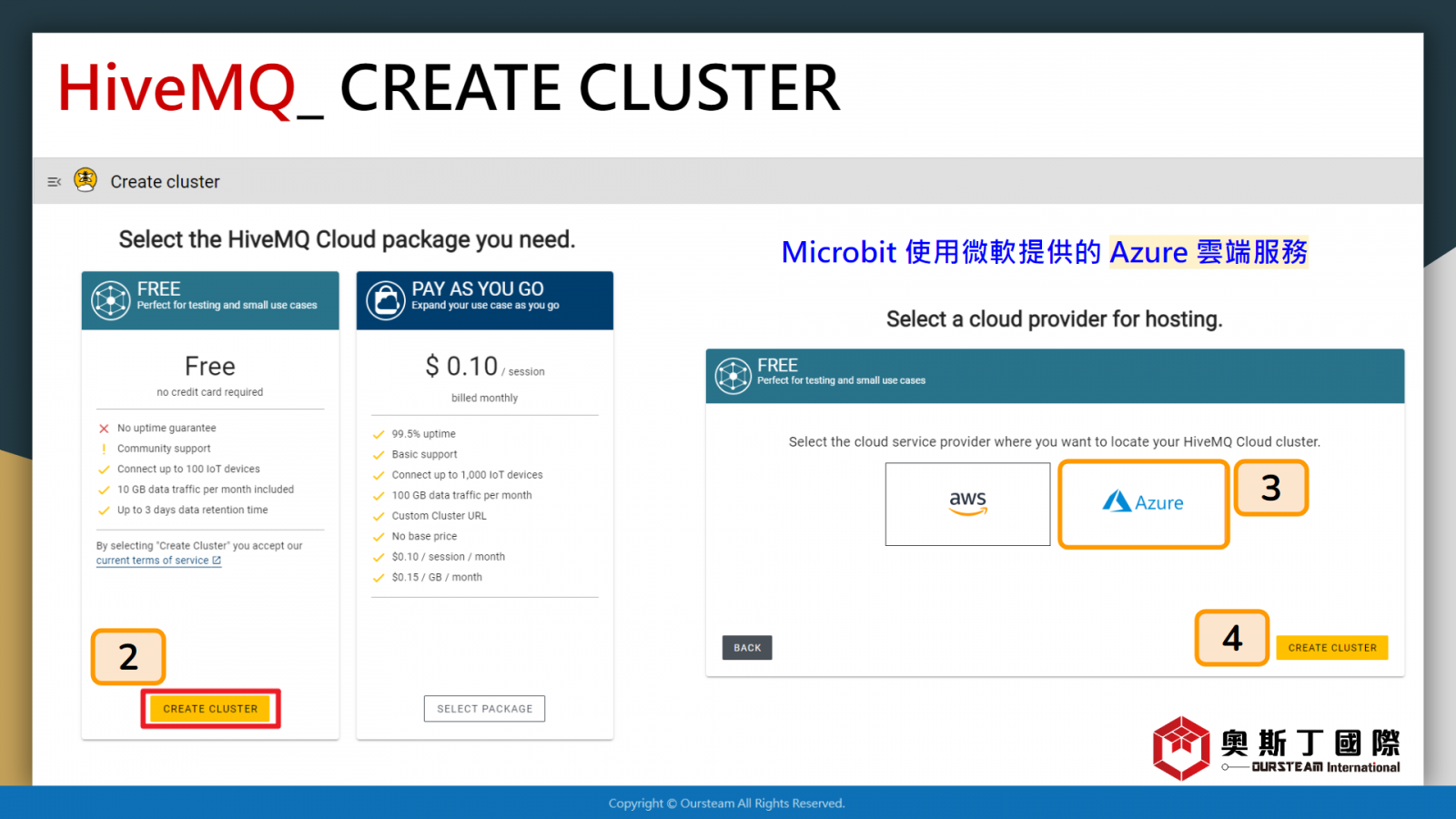Click the warning mark beside Community support
The height and width of the screenshot is (819, 1456).
click(x=104, y=449)
